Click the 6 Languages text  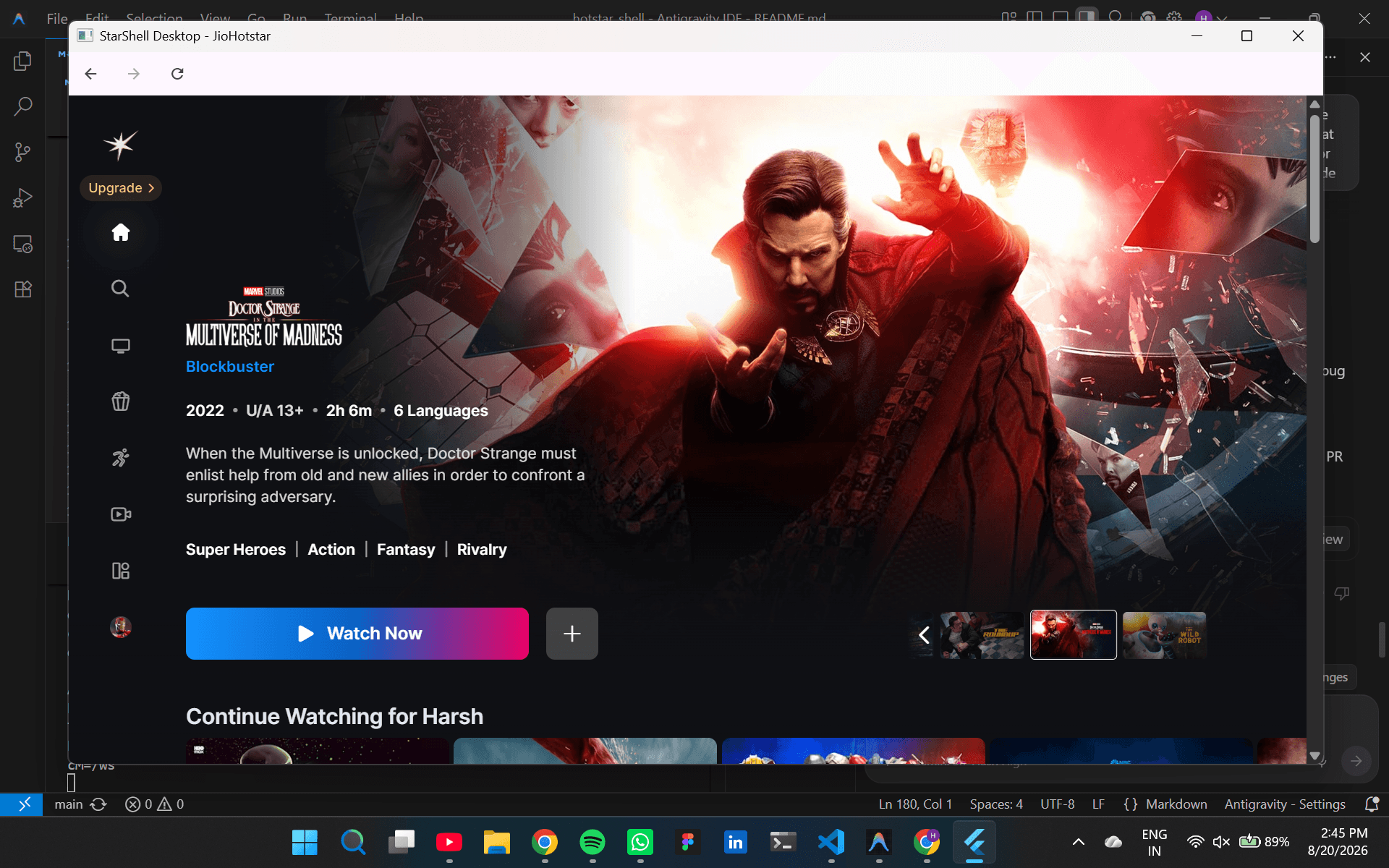[441, 411]
